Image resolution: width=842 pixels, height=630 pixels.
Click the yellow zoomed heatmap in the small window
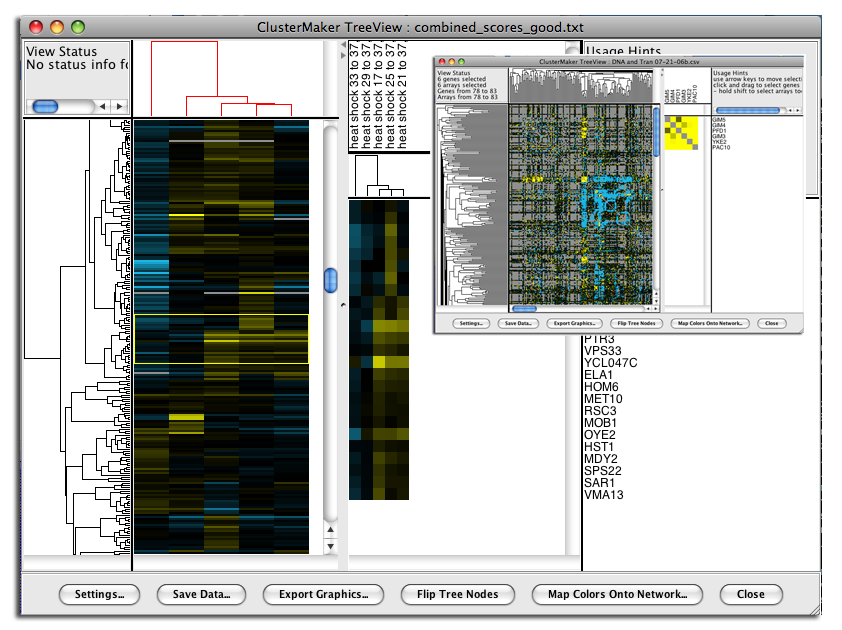(x=683, y=134)
